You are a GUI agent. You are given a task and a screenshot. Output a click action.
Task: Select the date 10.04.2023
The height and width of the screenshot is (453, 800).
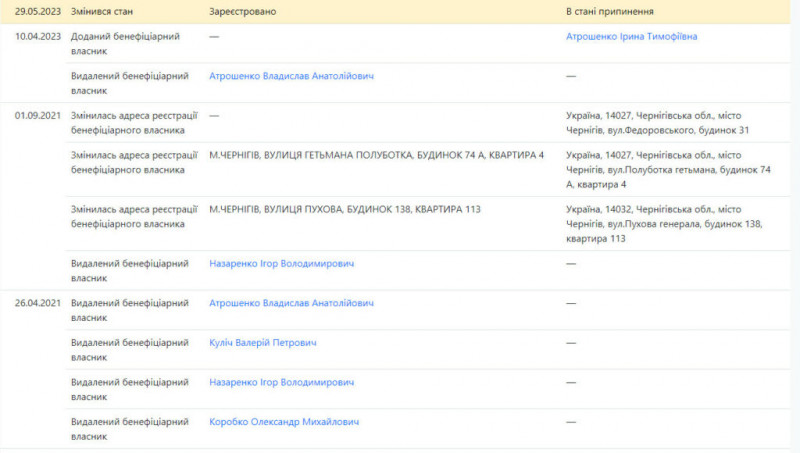tap(38, 37)
